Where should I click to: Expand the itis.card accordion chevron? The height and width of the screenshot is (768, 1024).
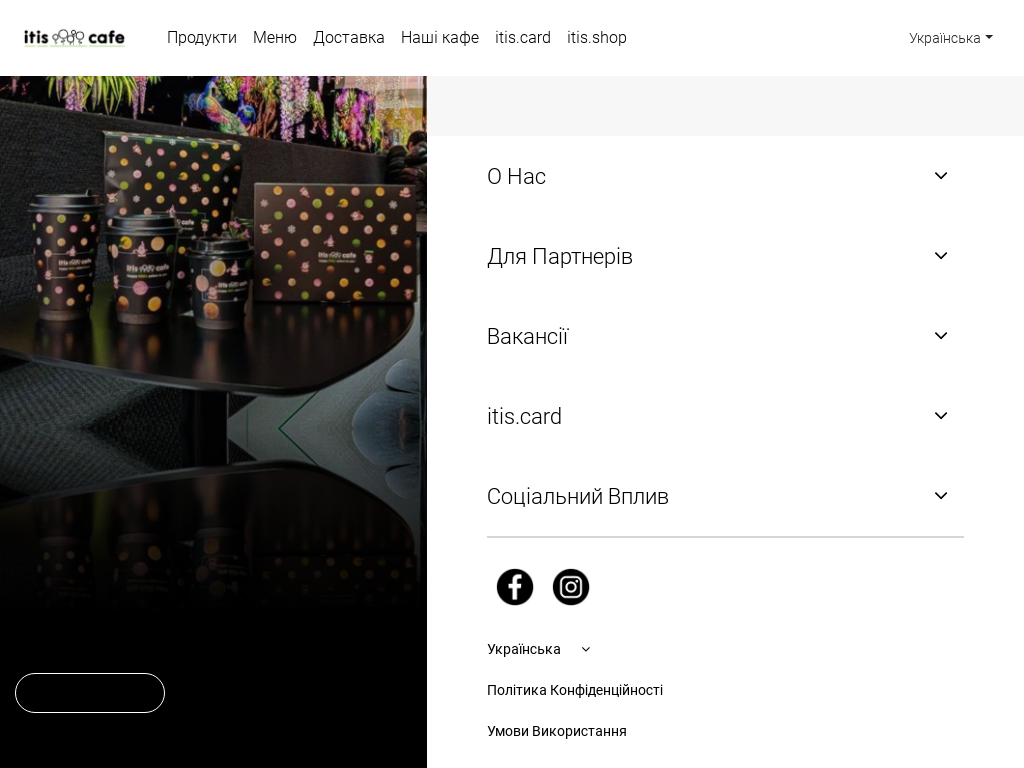pos(940,416)
